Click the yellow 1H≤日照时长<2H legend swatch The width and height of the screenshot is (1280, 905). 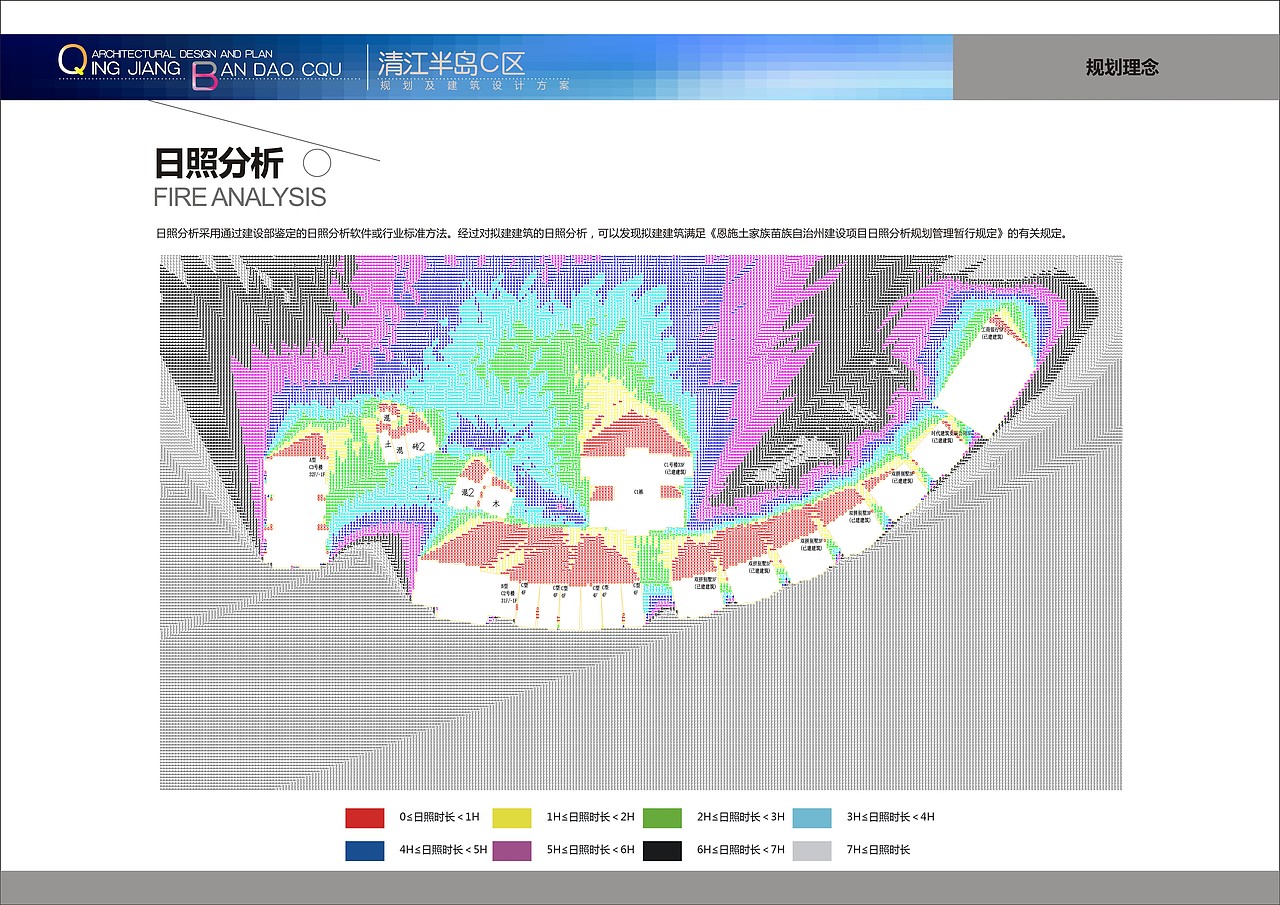(512, 817)
